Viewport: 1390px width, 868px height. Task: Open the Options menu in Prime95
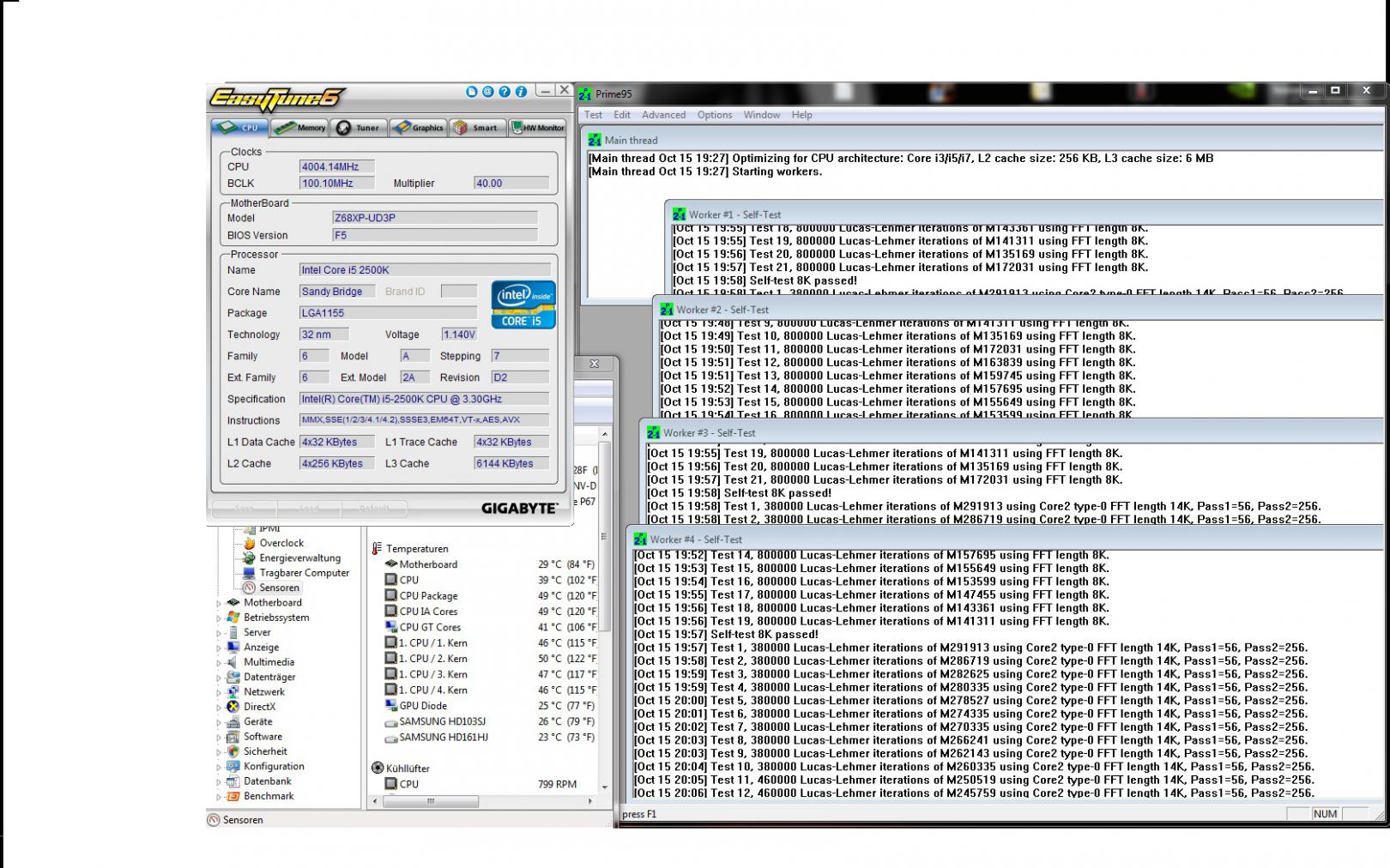(715, 115)
